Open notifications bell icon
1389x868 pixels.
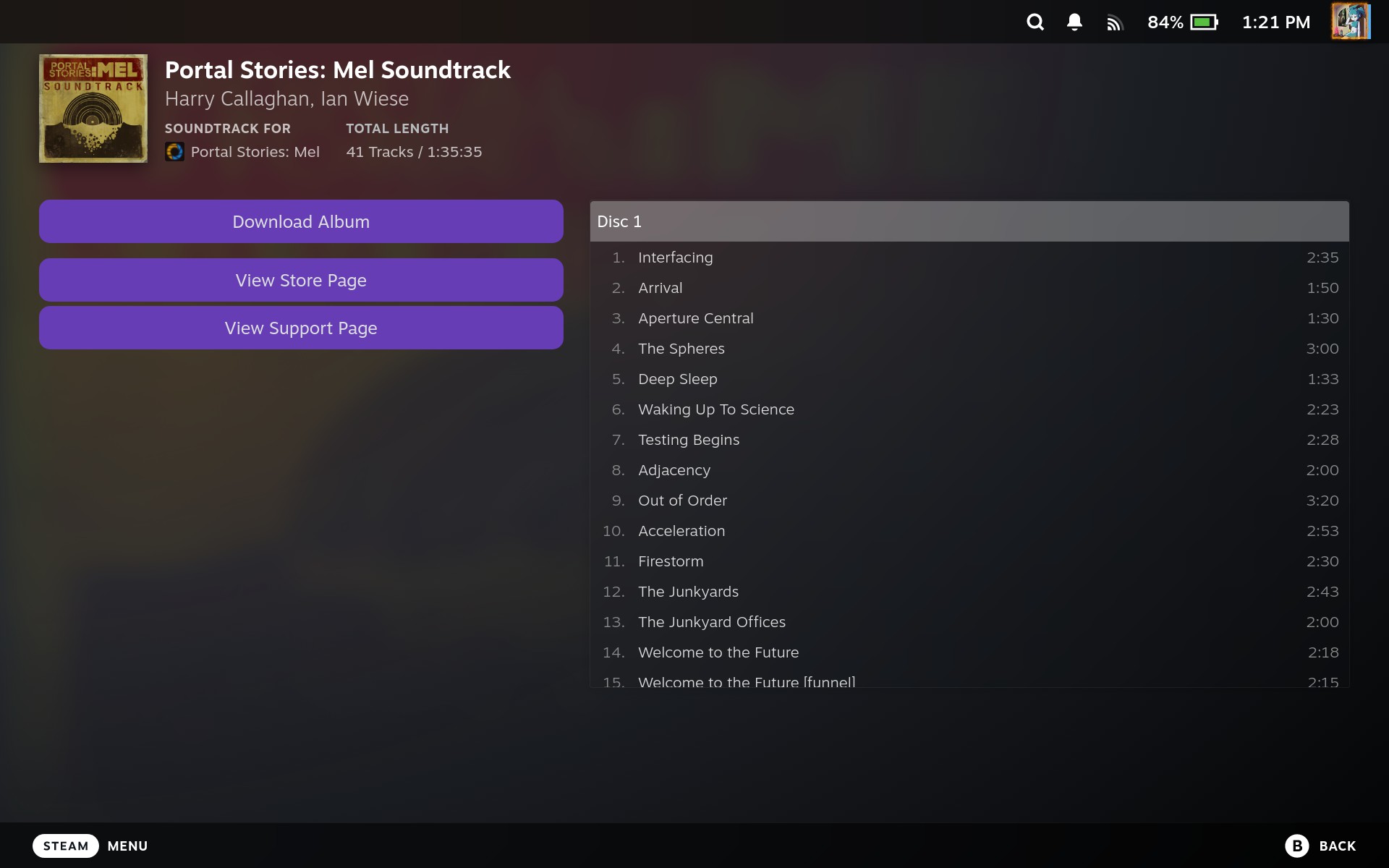pos(1074,22)
